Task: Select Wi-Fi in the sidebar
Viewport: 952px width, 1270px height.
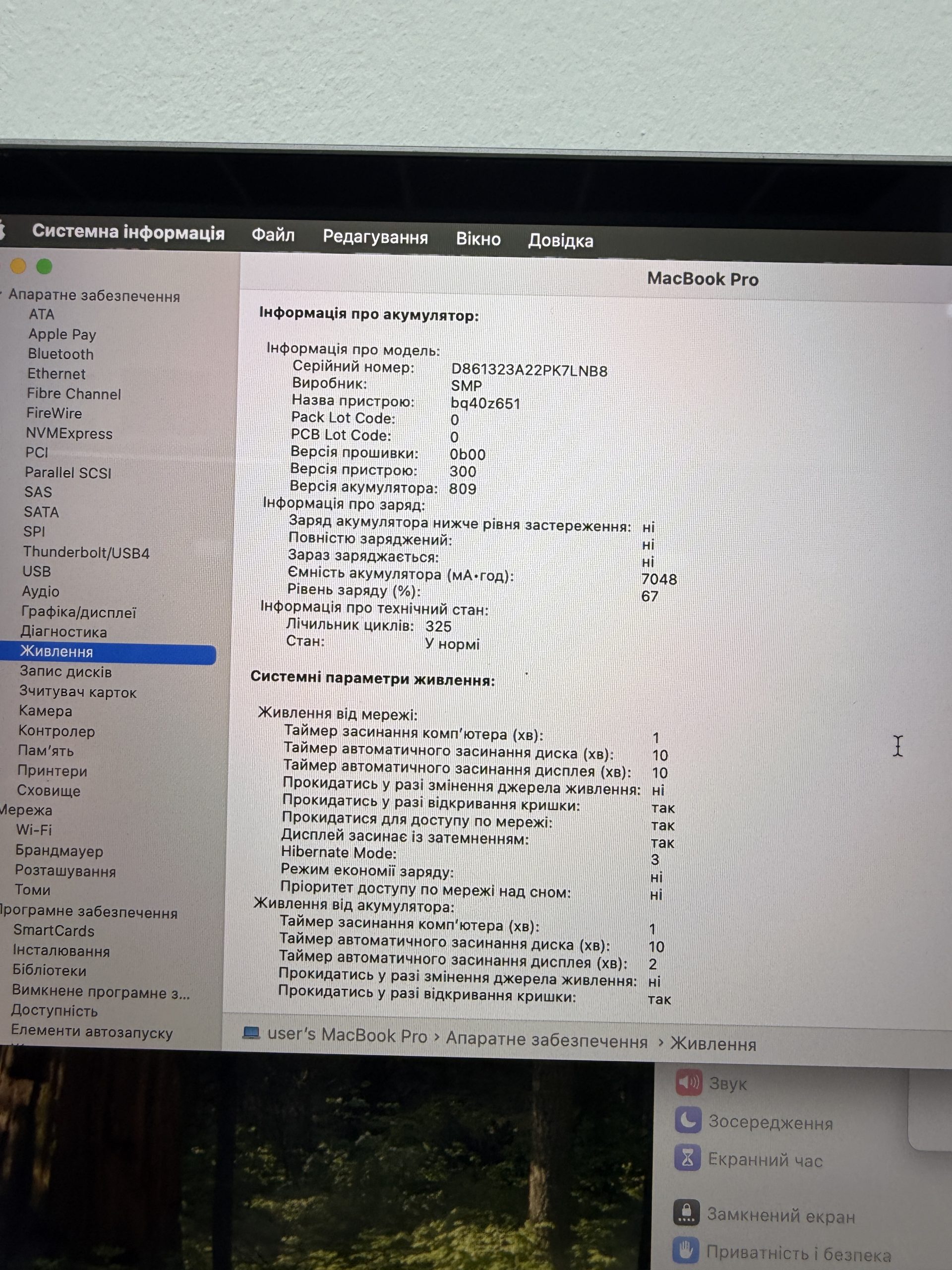Action: [x=33, y=829]
